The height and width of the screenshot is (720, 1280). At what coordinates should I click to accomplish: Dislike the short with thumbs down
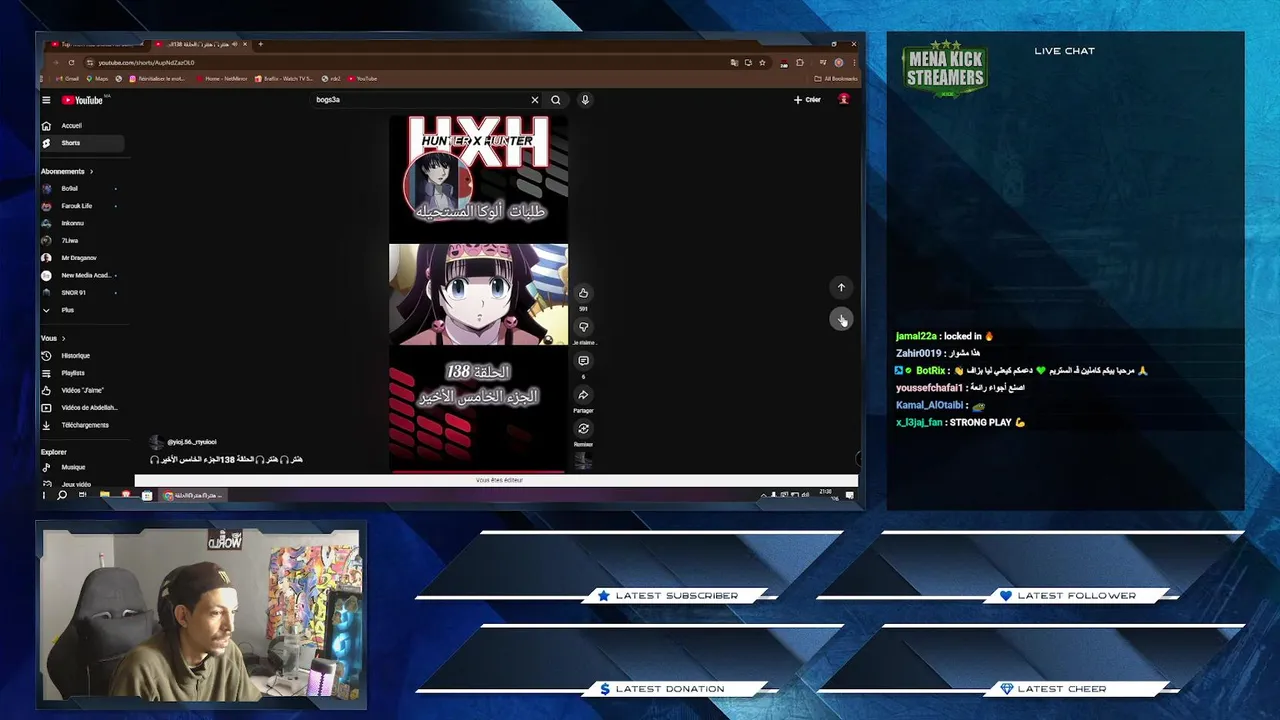(x=584, y=327)
